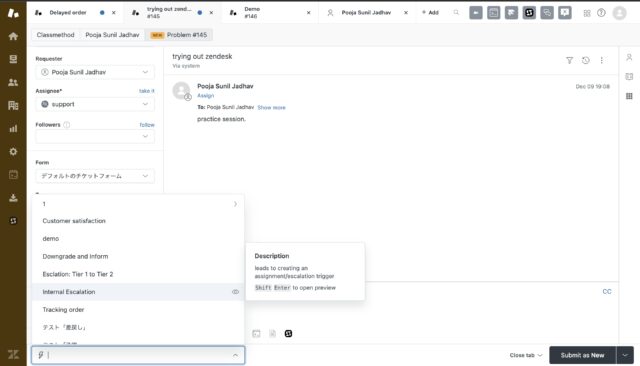This screenshot has height=366, width=640.
Task: Open Admin gear icon in sidebar
Action: point(13,152)
